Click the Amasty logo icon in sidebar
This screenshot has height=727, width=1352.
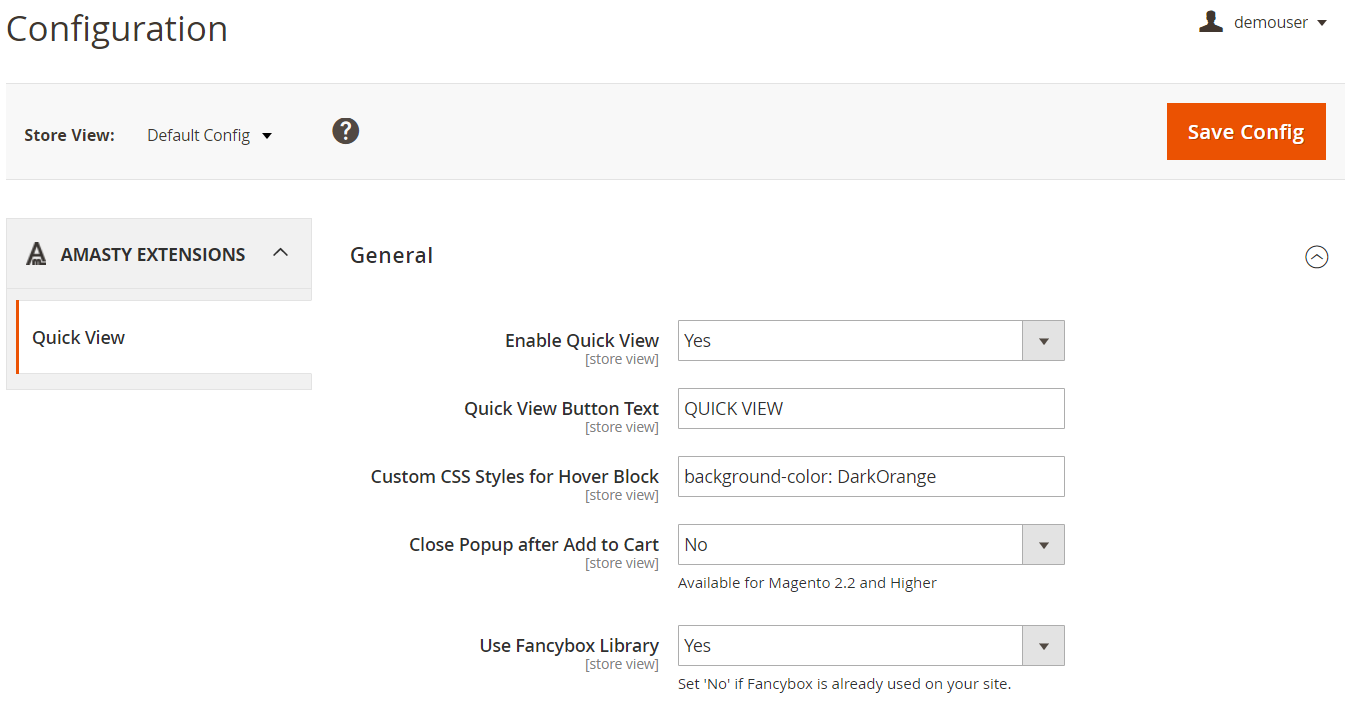point(36,254)
